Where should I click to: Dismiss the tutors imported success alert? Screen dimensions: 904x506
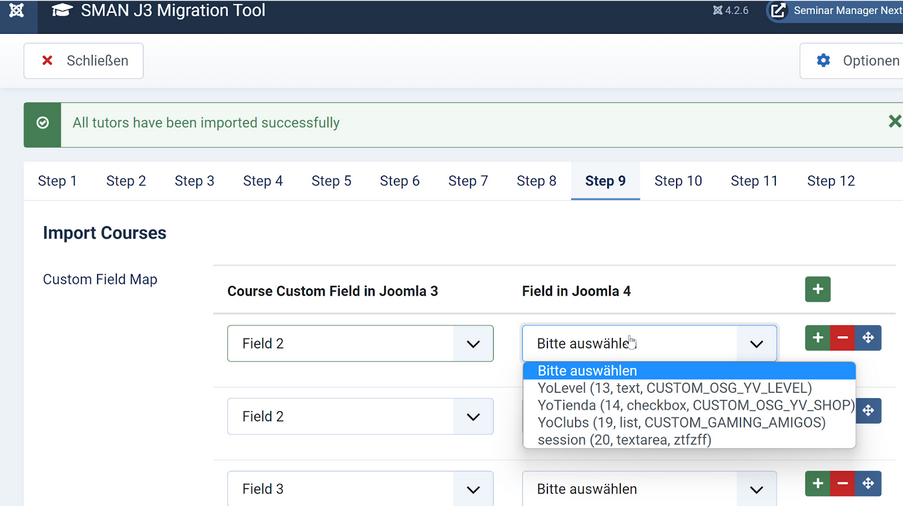coord(894,121)
